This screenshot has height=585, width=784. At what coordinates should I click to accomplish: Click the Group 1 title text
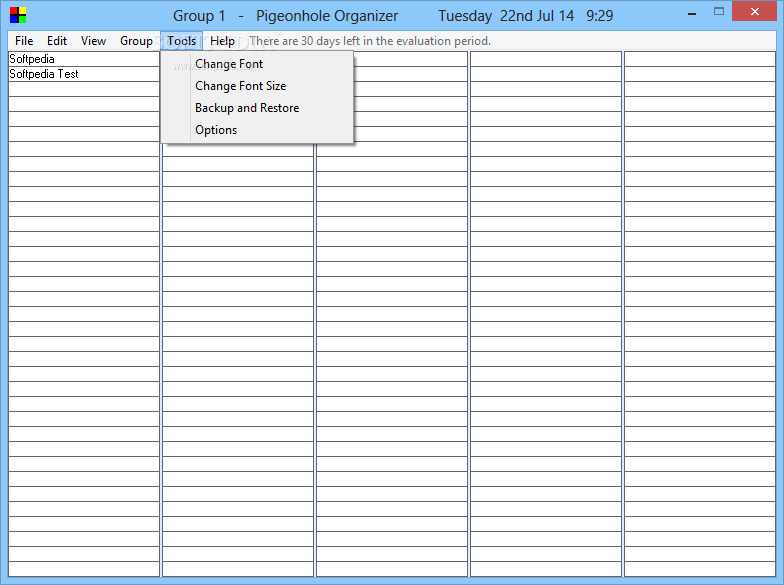[x=199, y=16]
